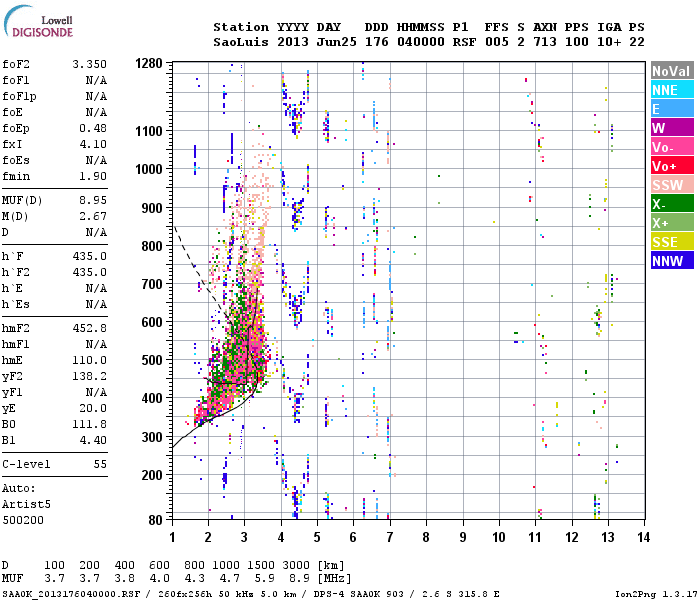Click the Artist5 autoscaler label
Viewport: 700px width, 600px height.
(26, 504)
